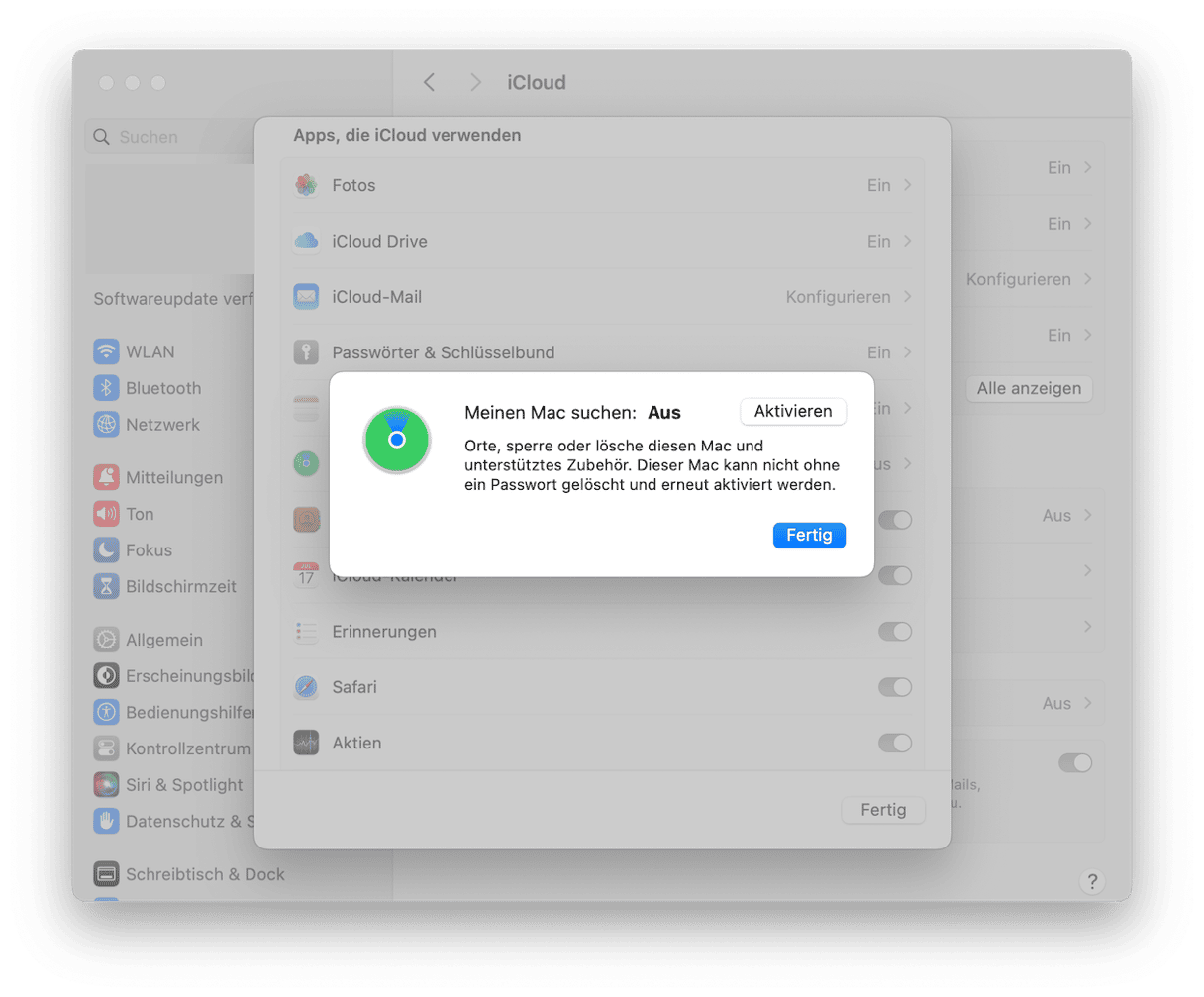The image size is (1204, 997).
Task: Click the green Find My icon in the dialog
Action: pyautogui.click(x=397, y=440)
